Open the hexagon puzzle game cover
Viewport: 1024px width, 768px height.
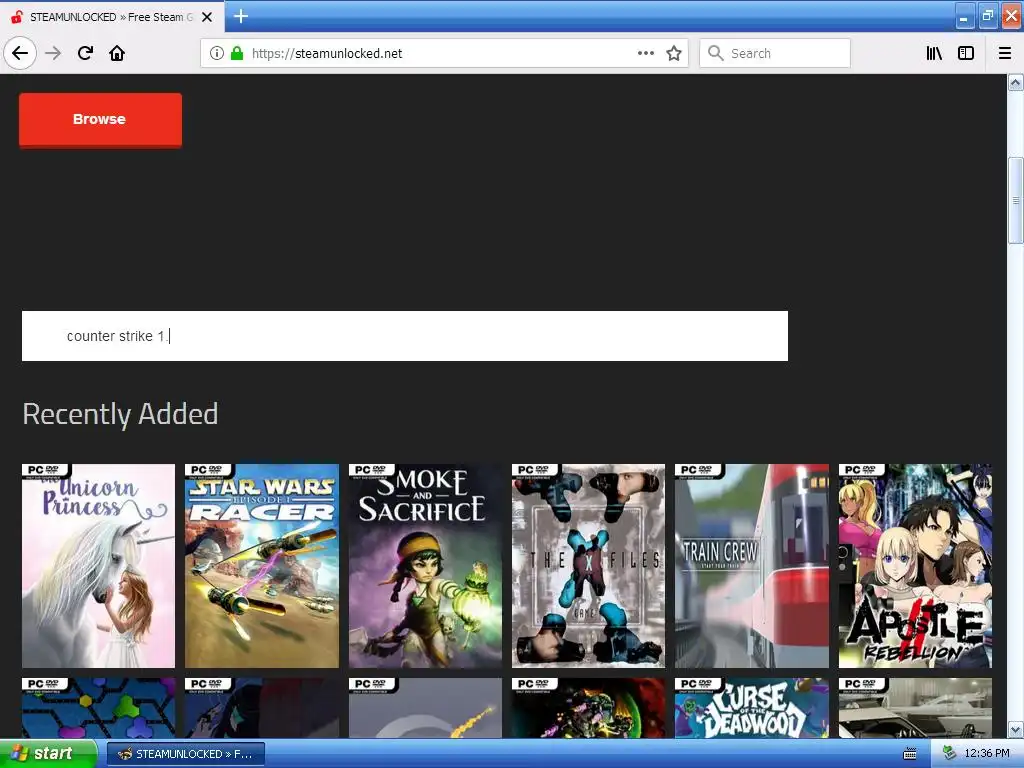pyautogui.click(x=99, y=708)
